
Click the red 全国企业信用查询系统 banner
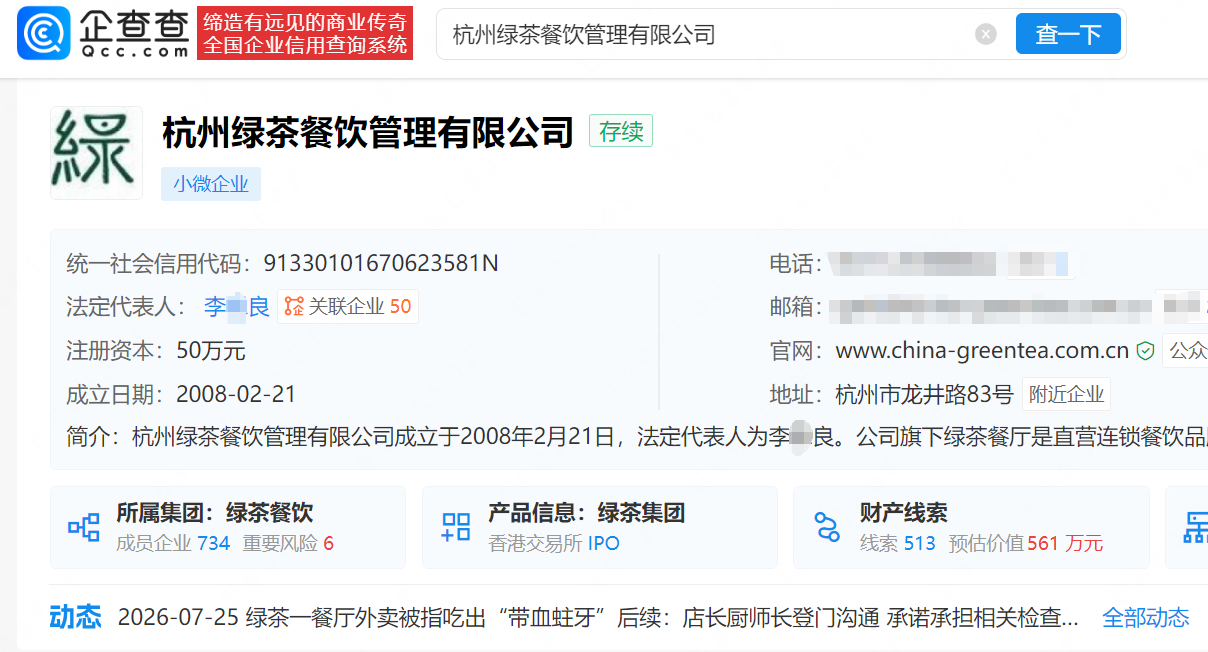[x=305, y=33]
